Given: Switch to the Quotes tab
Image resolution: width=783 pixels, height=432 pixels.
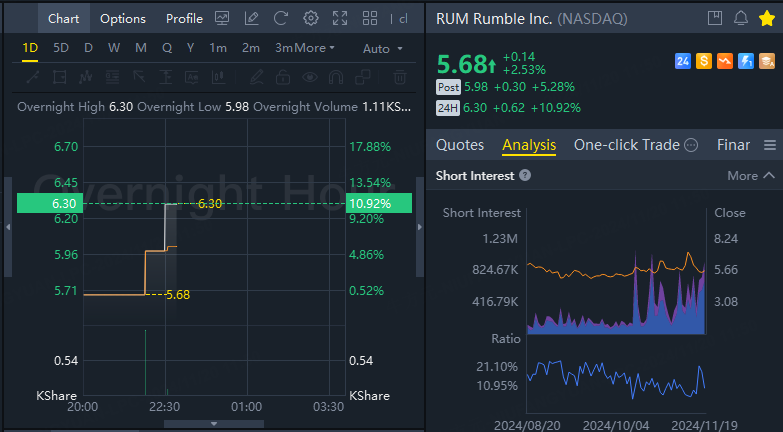Looking at the screenshot, I should pyautogui.click(x=460, y=145).
